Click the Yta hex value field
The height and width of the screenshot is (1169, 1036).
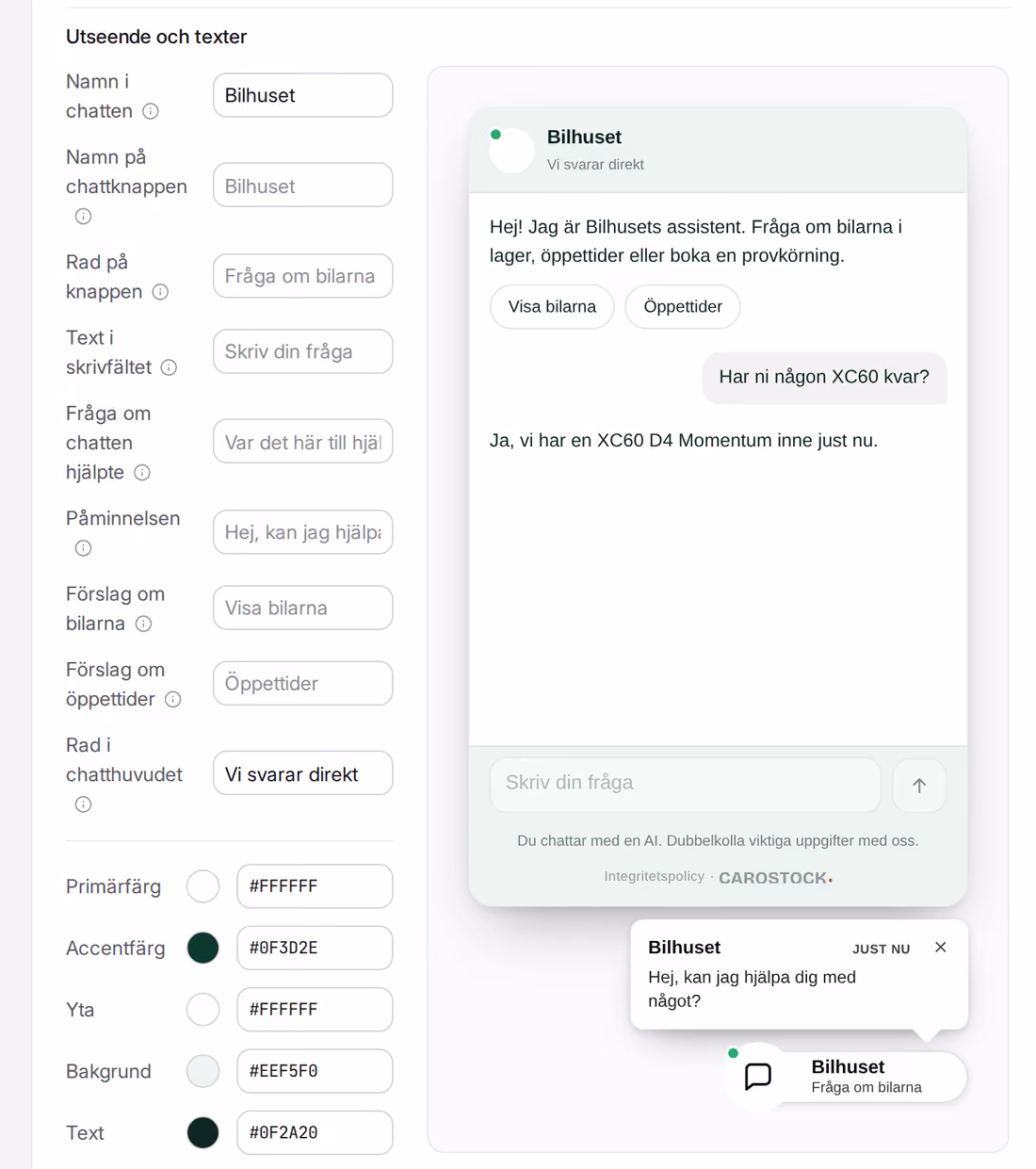tap(315, 1010)
